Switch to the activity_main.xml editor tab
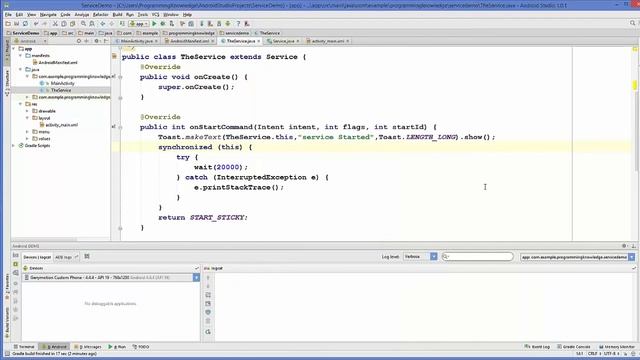 click(328, 41)
